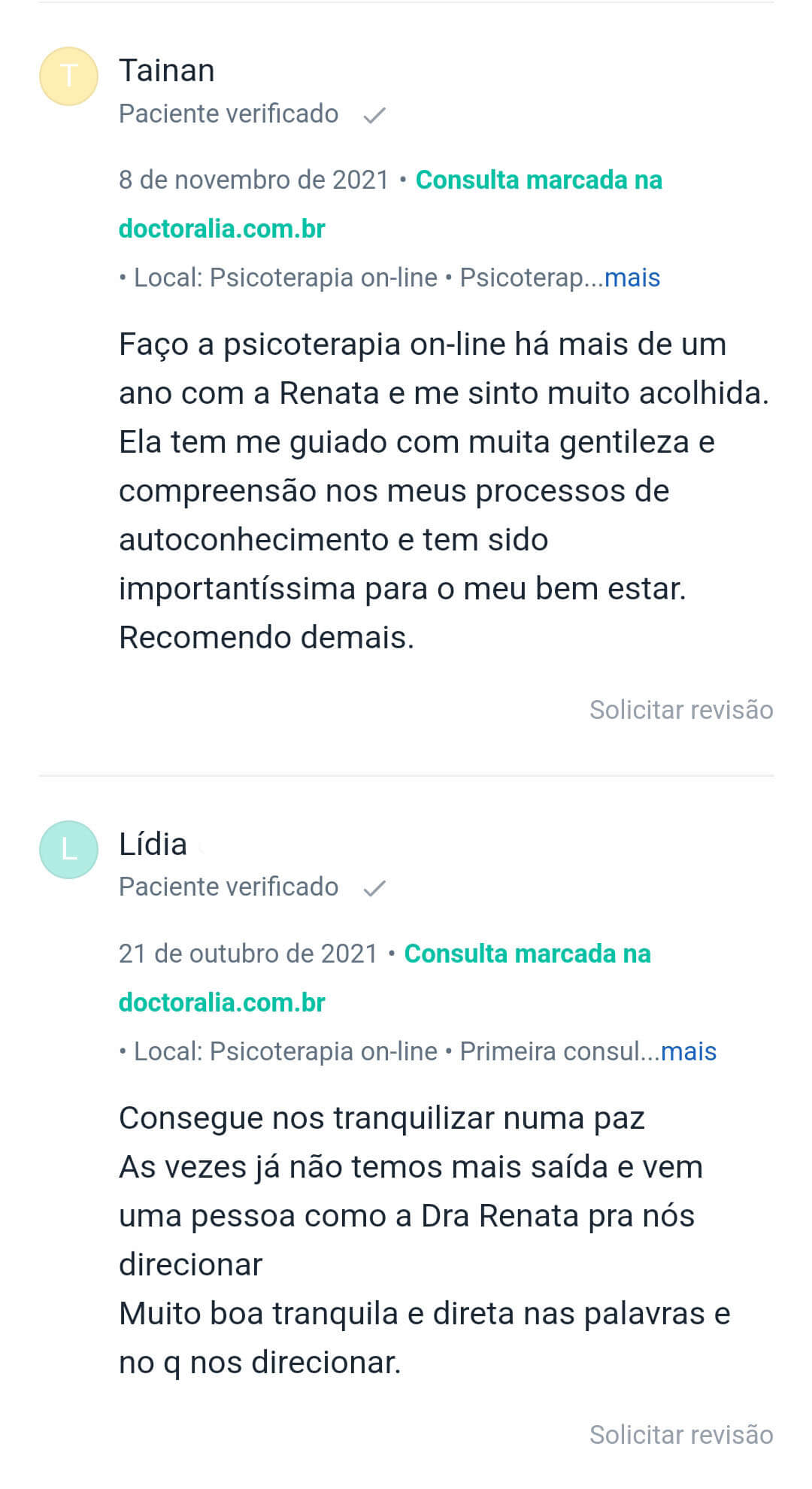This screenshot has width=812, height=1489.
Task: Click Tainan's "Local: Psicoterapia on-line" text
Action: point(285,277)
